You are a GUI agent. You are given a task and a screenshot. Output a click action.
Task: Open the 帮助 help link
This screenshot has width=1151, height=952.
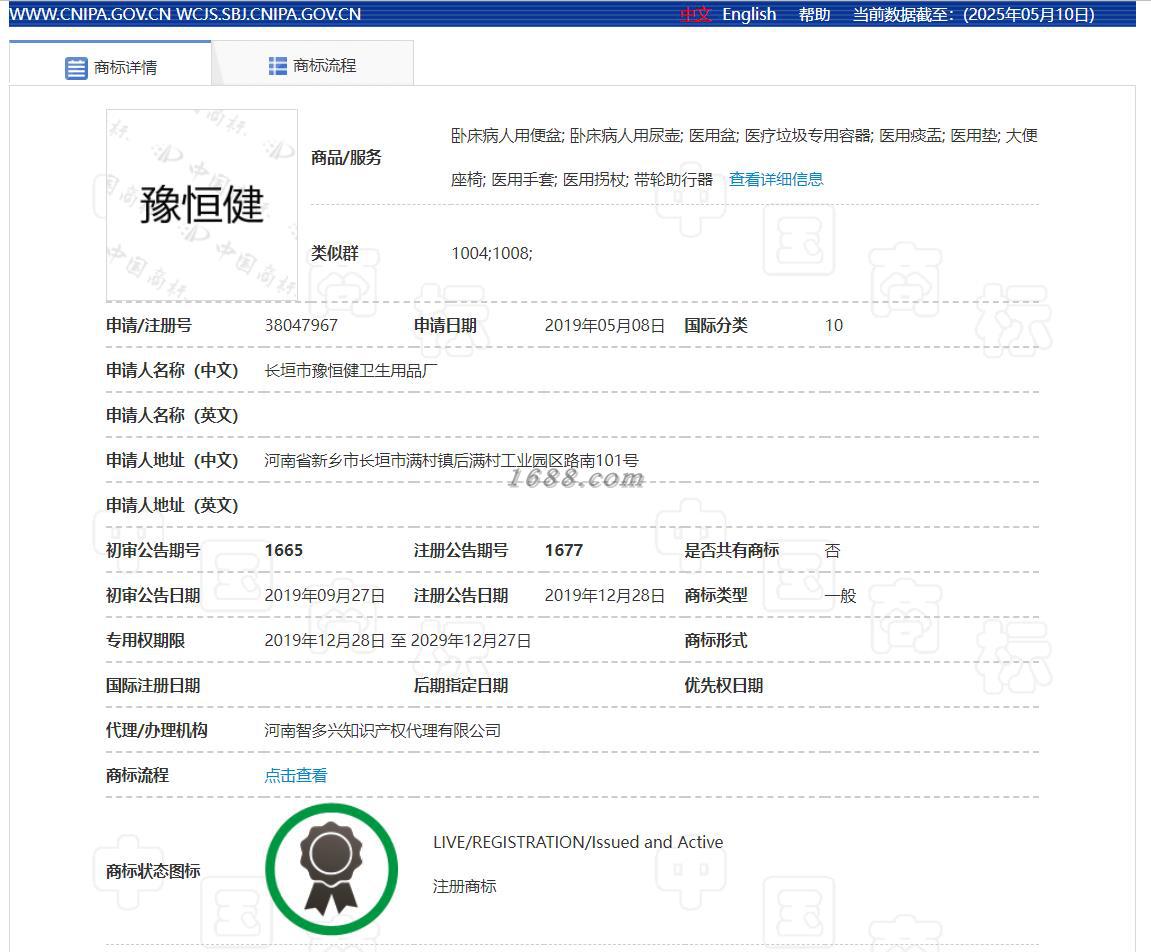(814, 14)
